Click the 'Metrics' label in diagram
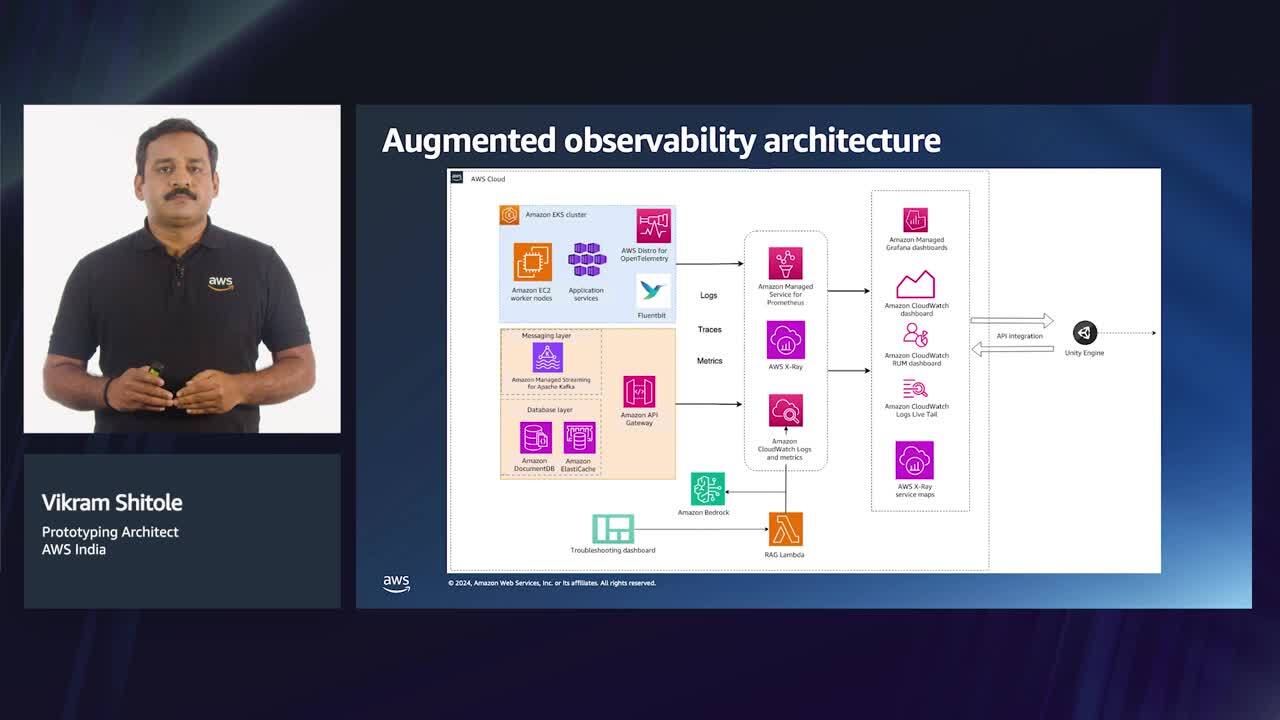 [x=709, y=361]
